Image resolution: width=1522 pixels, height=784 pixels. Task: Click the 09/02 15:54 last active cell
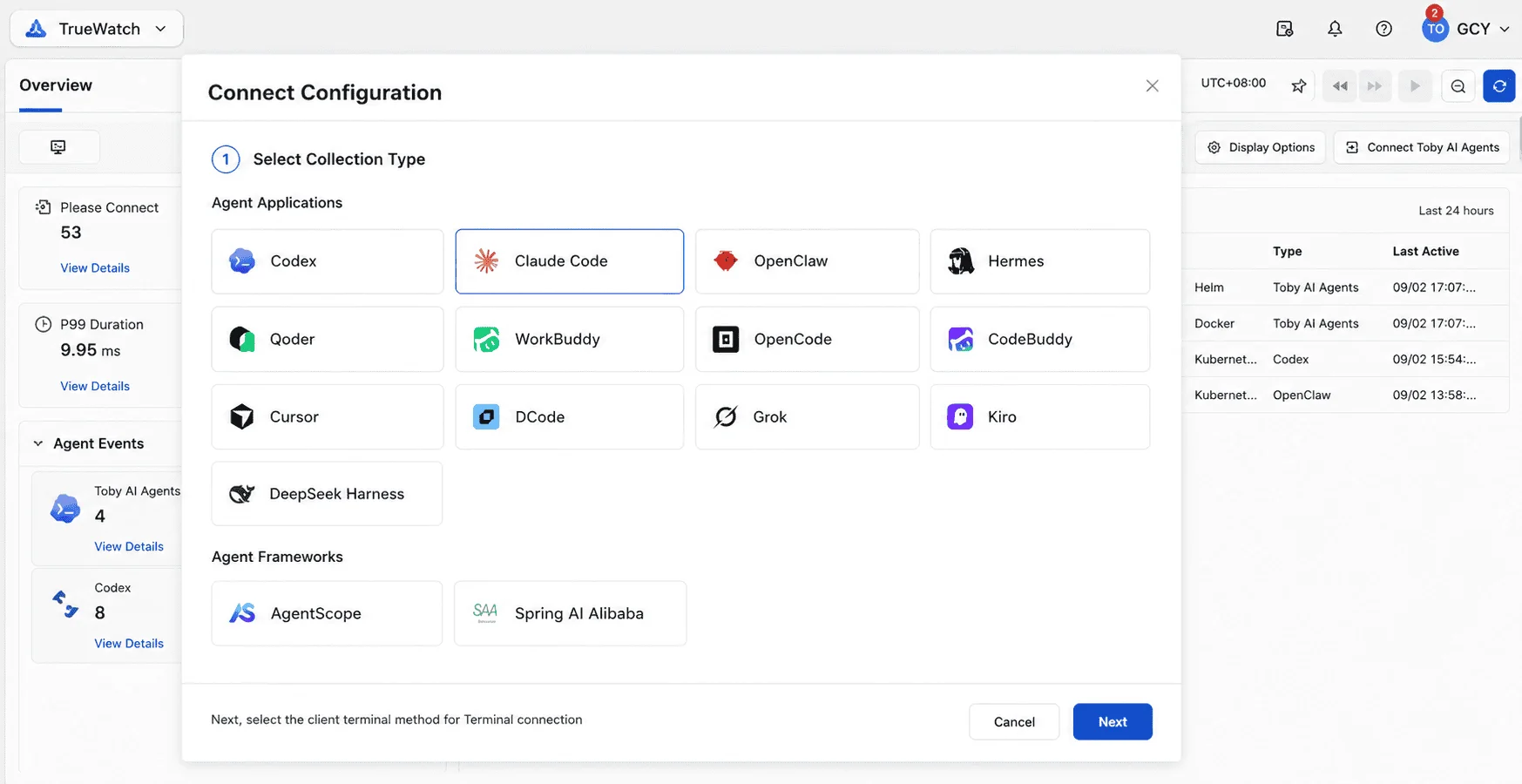tap(1434, 359)
